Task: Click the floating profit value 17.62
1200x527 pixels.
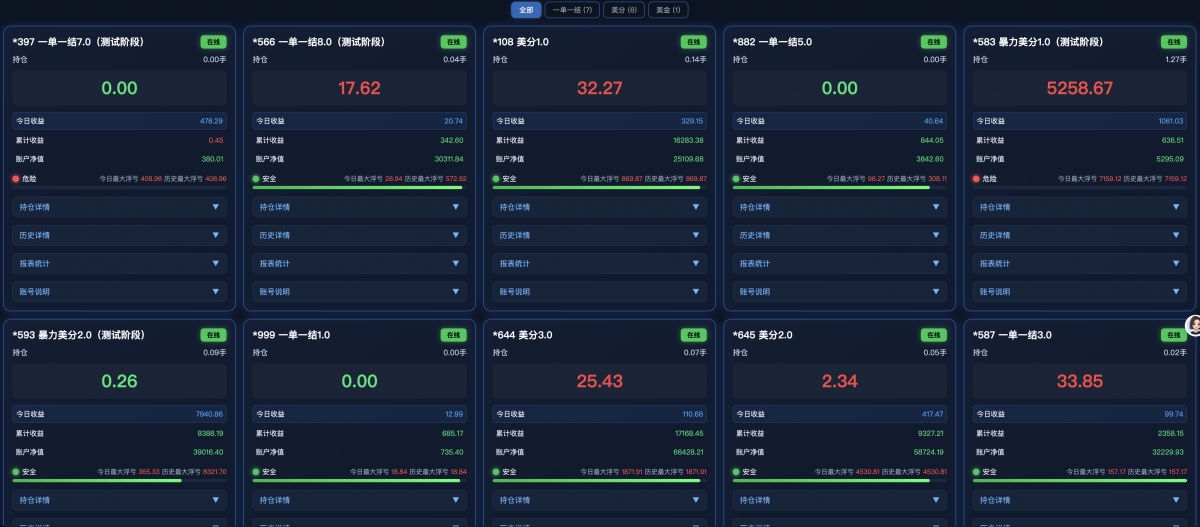Action: pos(360,88)
